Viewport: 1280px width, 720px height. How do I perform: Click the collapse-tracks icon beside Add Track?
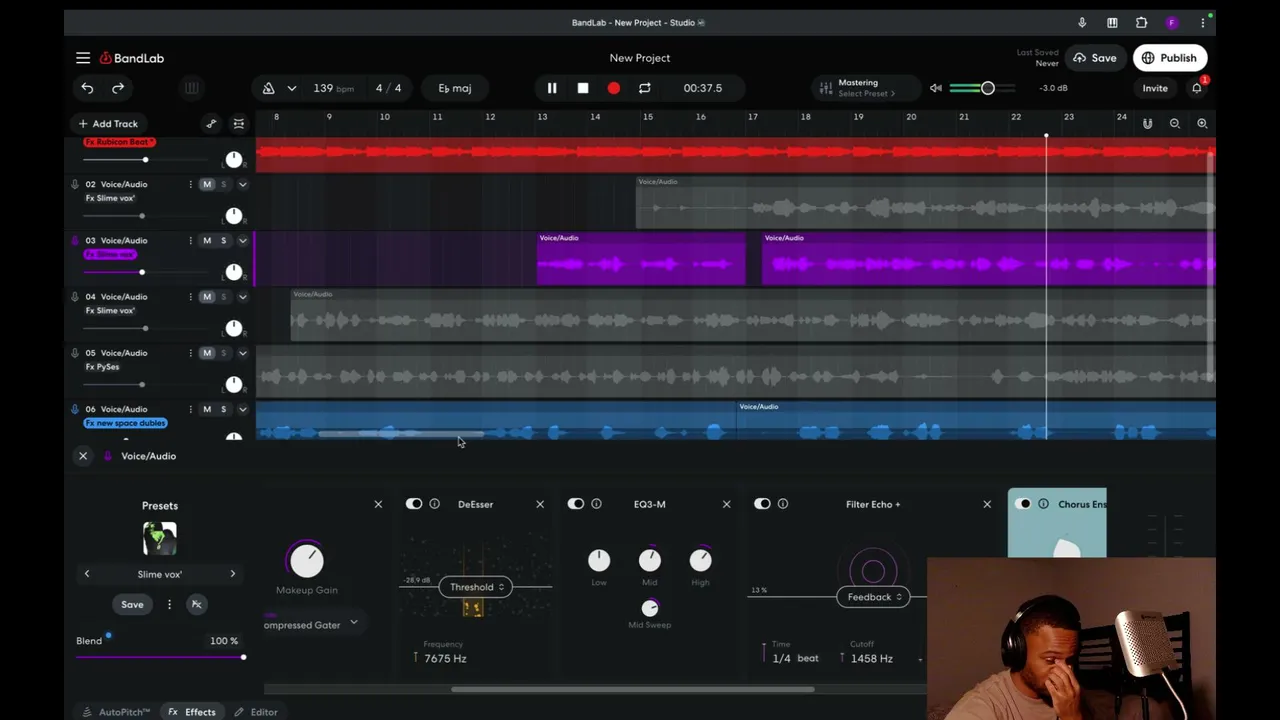click(239, 124)
